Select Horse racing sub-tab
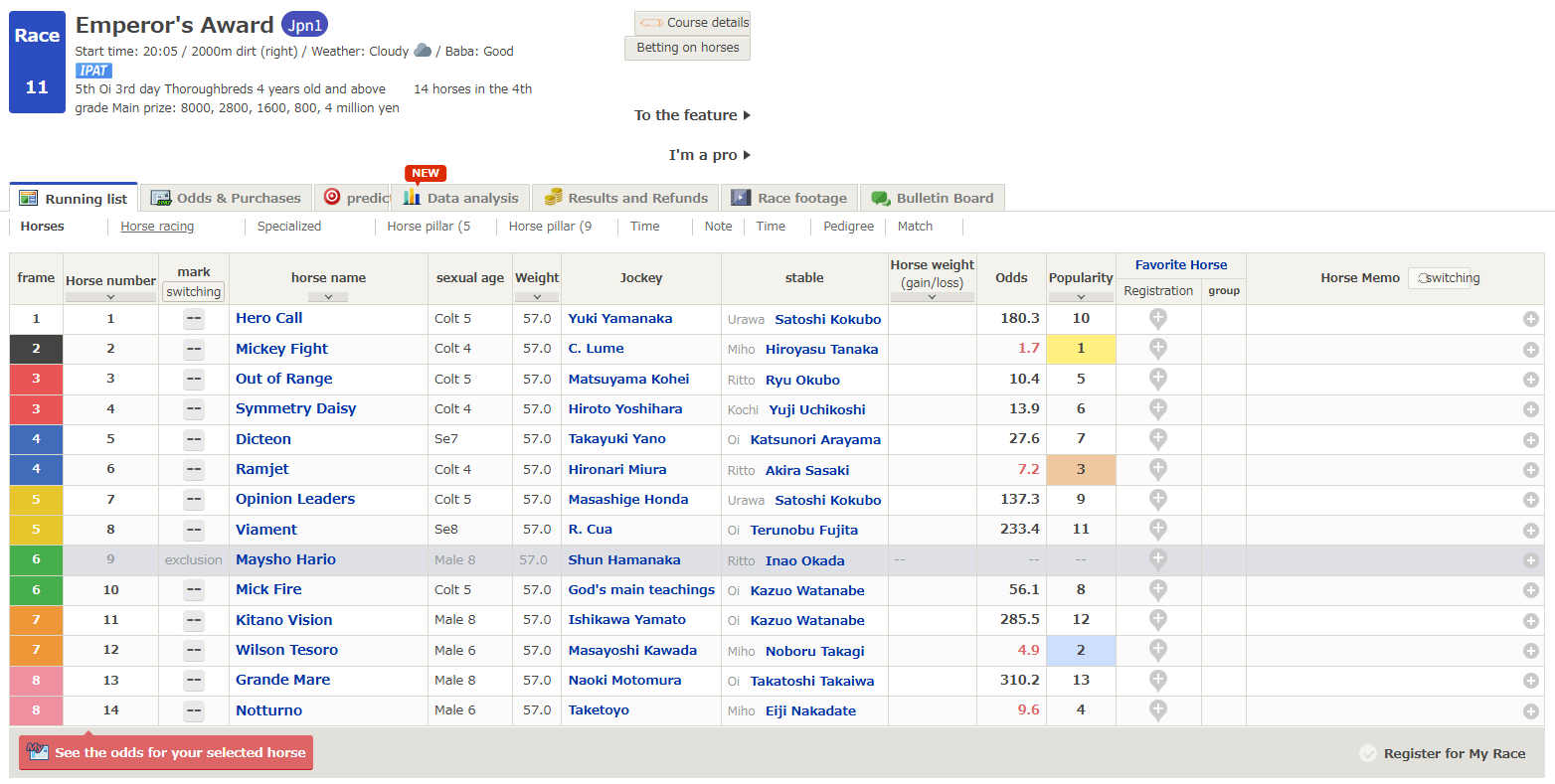Image resolution: width=1555 pixels, height=784 pixels. (x=157, y=227)
